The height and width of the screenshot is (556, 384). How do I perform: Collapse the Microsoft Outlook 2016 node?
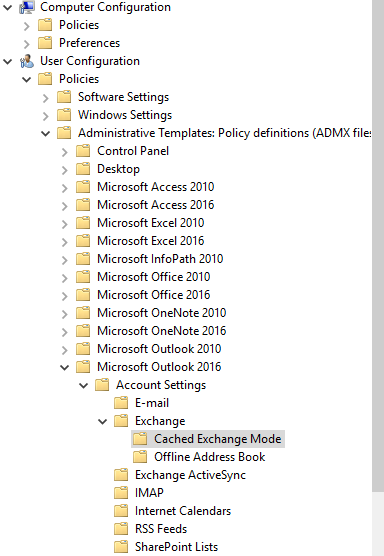pyautogui.click(x=65, y=367)
